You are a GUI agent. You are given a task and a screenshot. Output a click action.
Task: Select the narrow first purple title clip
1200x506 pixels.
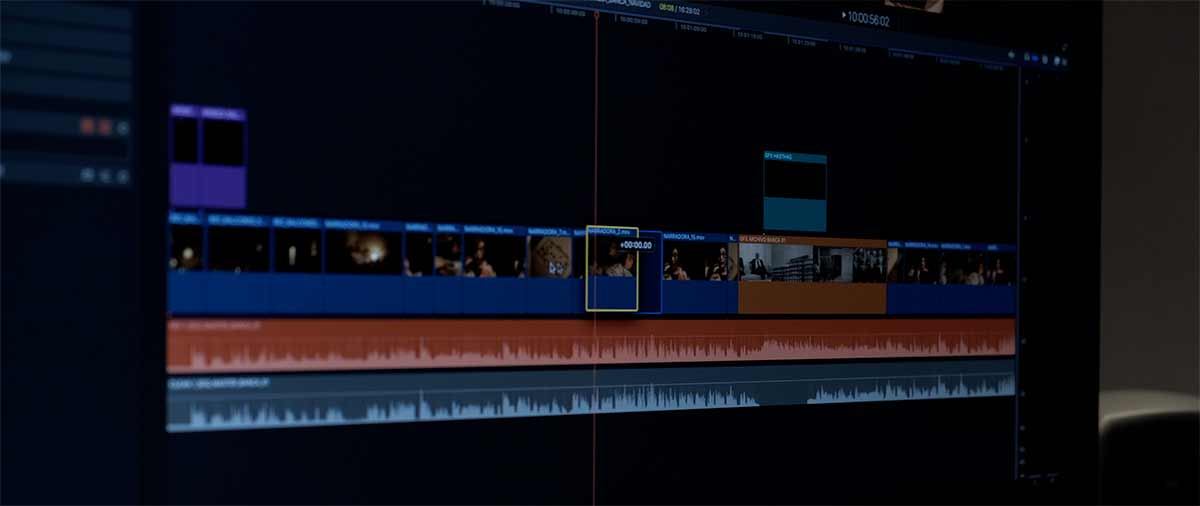(184, 155)
